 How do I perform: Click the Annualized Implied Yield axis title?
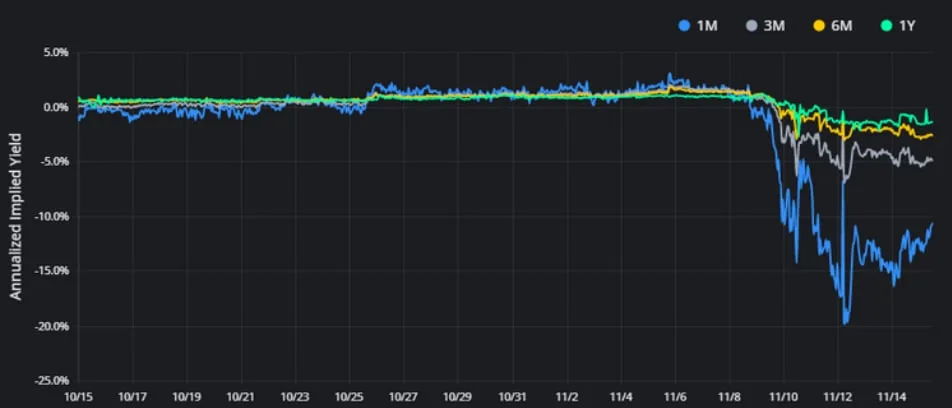[16, 216]
